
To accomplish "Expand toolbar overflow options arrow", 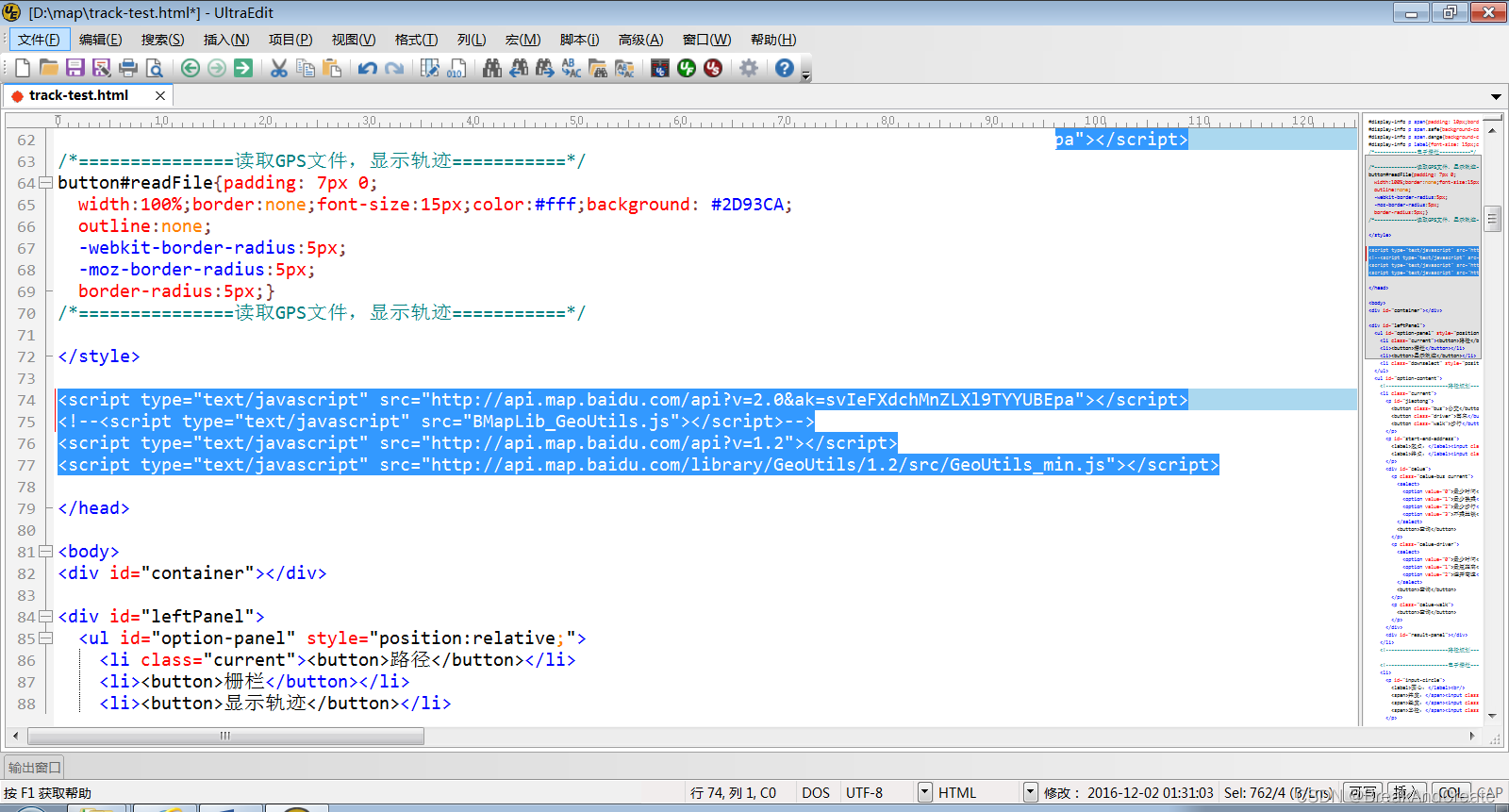I will click(806, 75).
